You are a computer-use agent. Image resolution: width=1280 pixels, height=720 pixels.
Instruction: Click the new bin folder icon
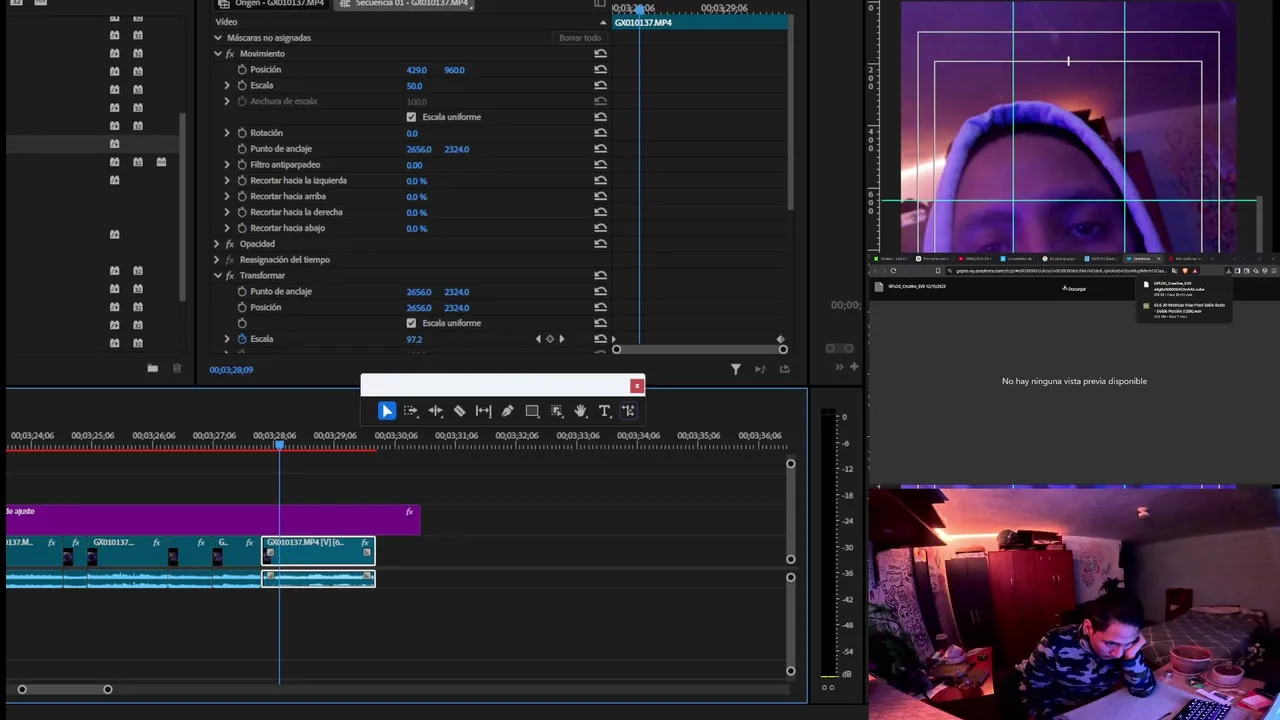point(152,369)
